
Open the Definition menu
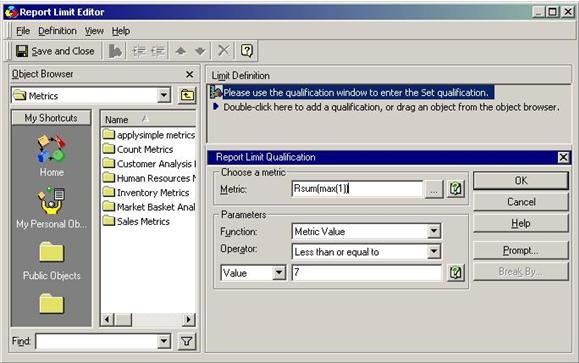57,31
